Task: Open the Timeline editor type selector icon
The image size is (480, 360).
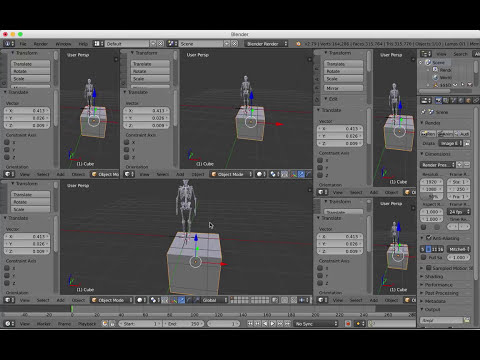Action: pyautogui.click(x=9, y=324)
